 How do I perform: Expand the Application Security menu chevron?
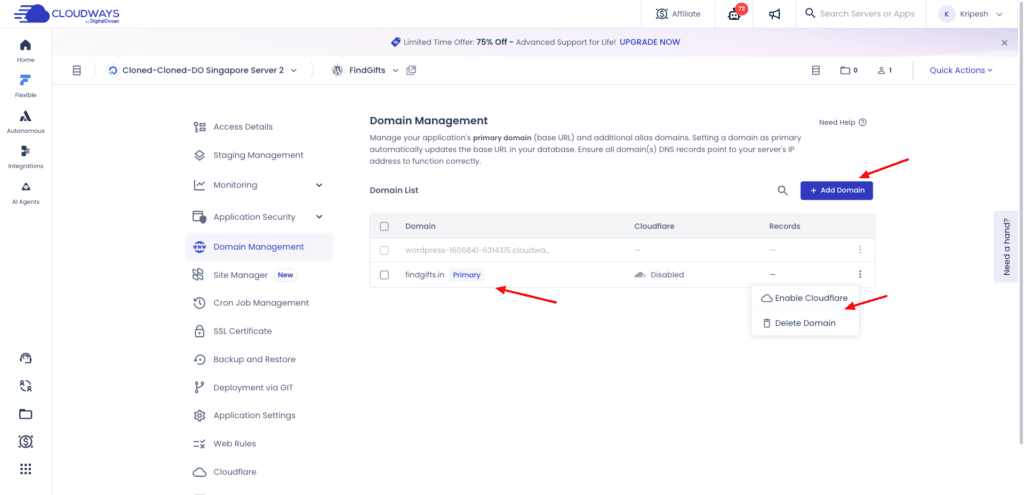click(319, 217)
